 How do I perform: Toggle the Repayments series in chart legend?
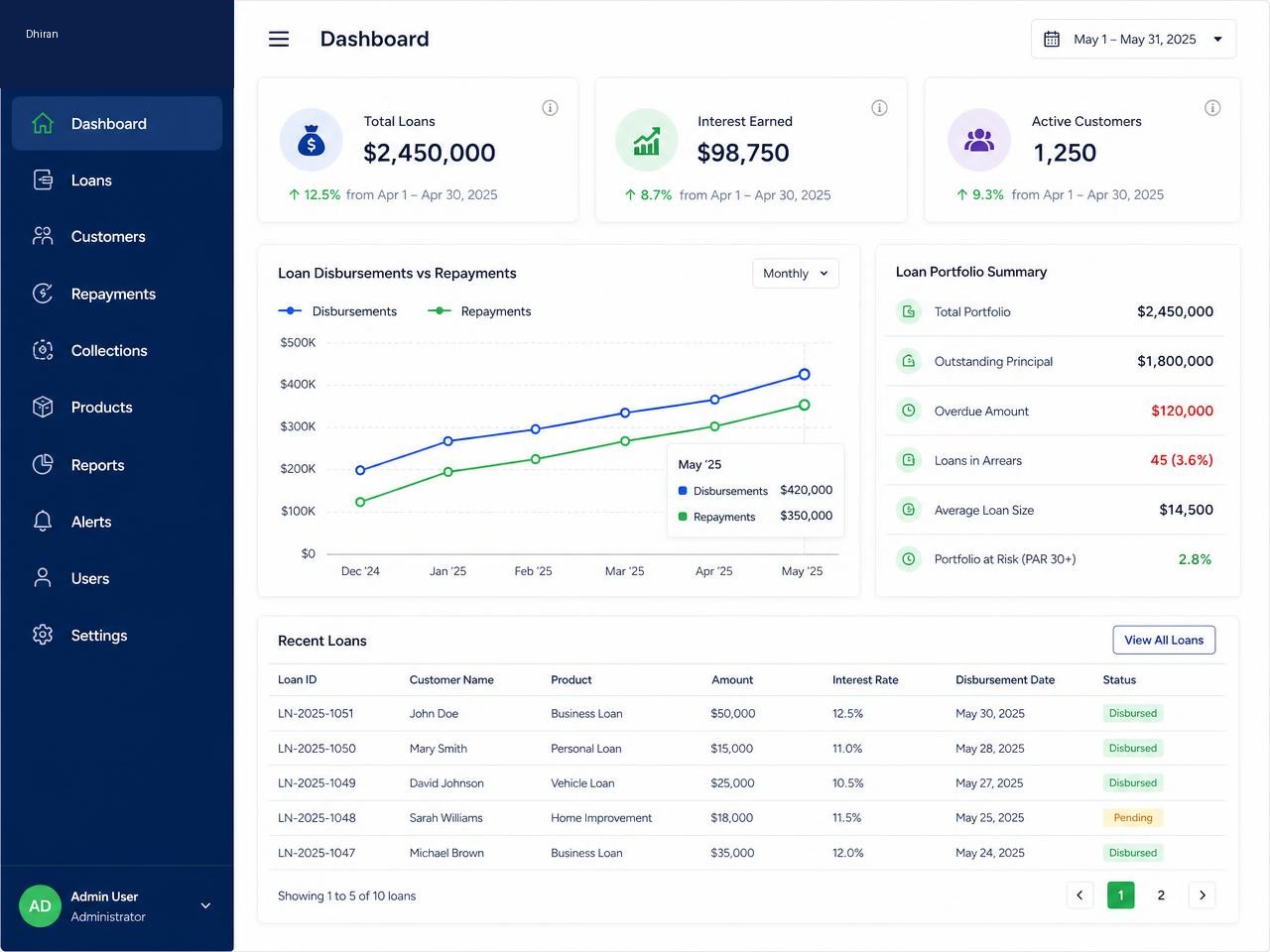click(x=479, y=311)
